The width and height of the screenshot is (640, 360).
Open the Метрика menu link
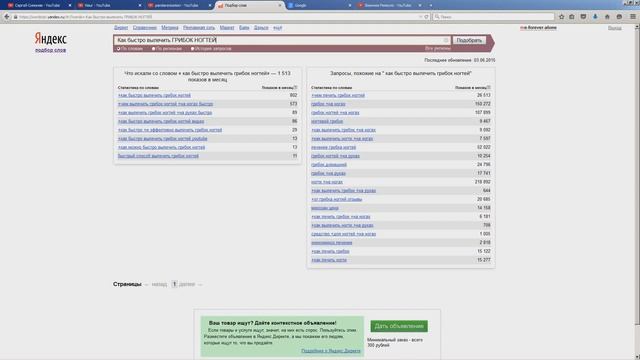tap(170, 28)
